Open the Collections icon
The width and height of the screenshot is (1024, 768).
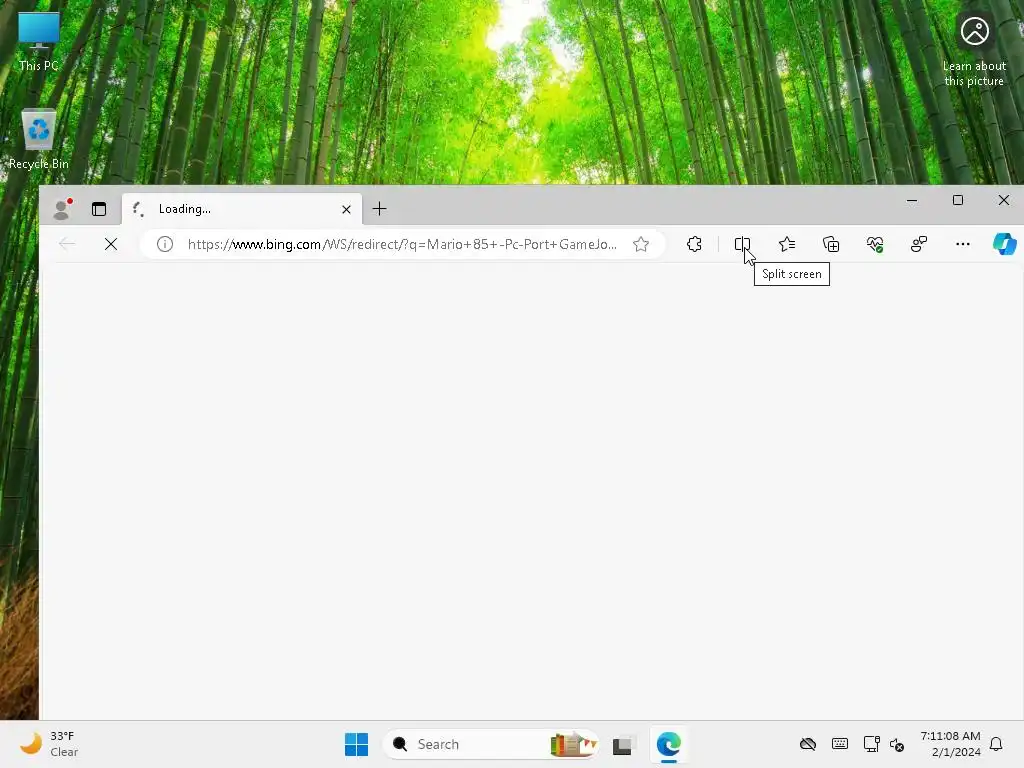(831, 244)
